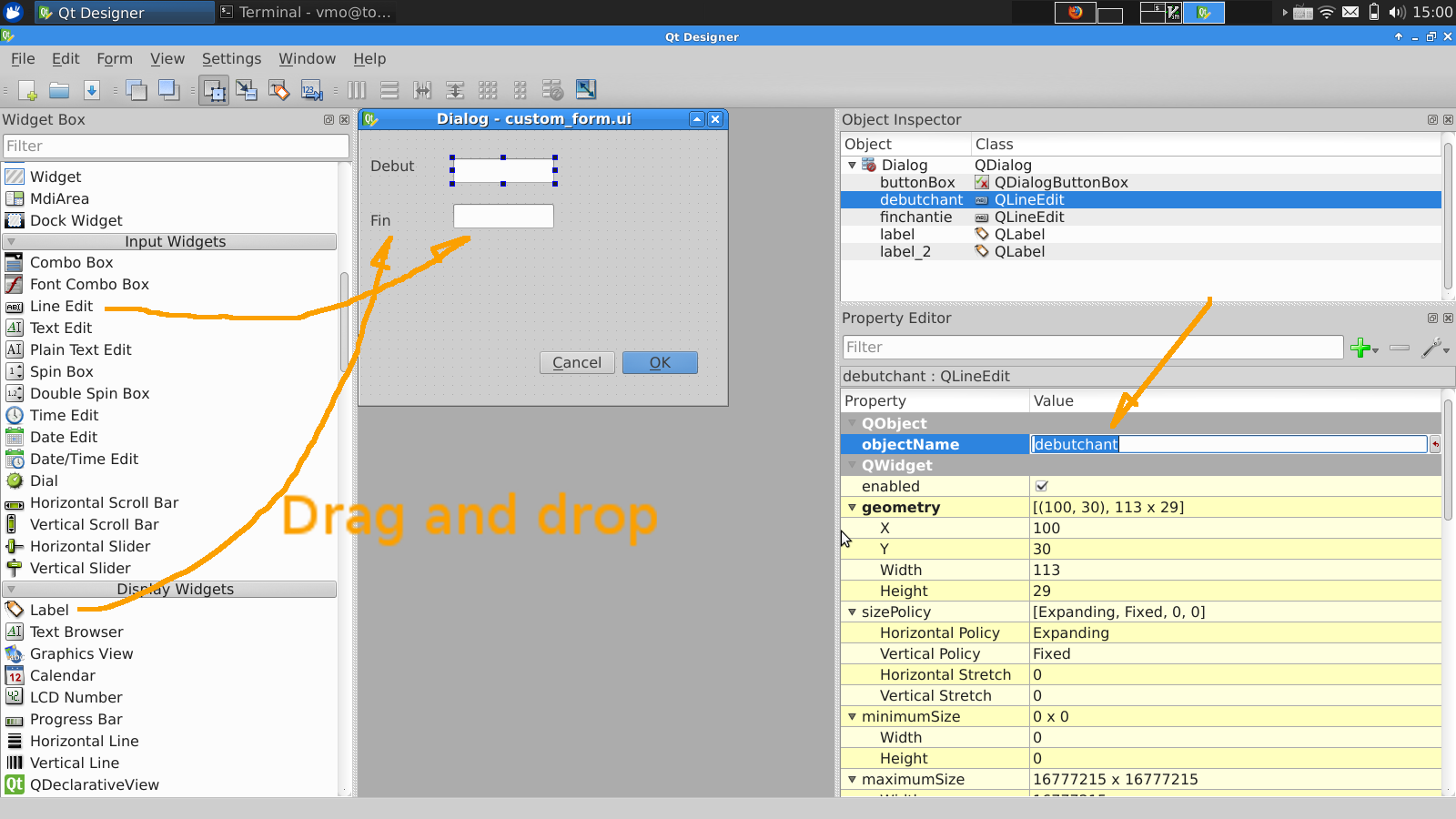1456x819 pixels.
Task: Click the Save Form toolbar icon
Action: coord(91,90)
